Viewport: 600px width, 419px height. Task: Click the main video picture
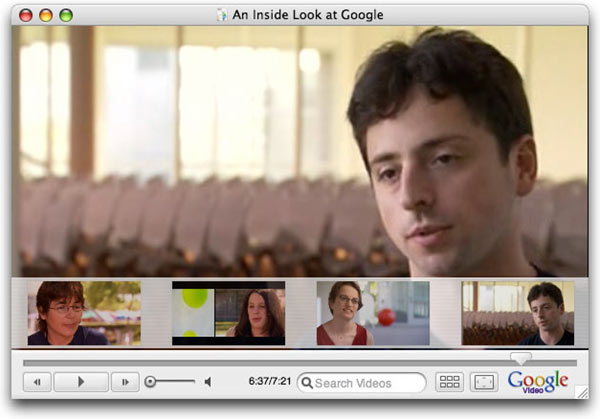point(300,151)
